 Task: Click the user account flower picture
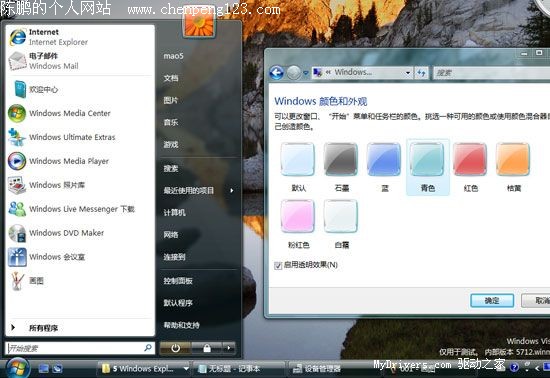click(199, 24)
